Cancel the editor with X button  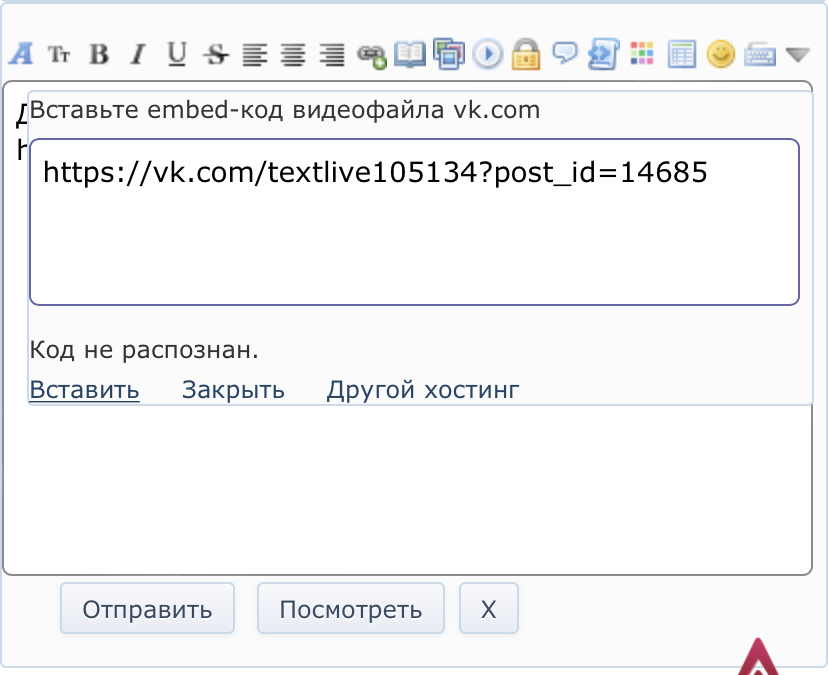click(x=489, y=608)
